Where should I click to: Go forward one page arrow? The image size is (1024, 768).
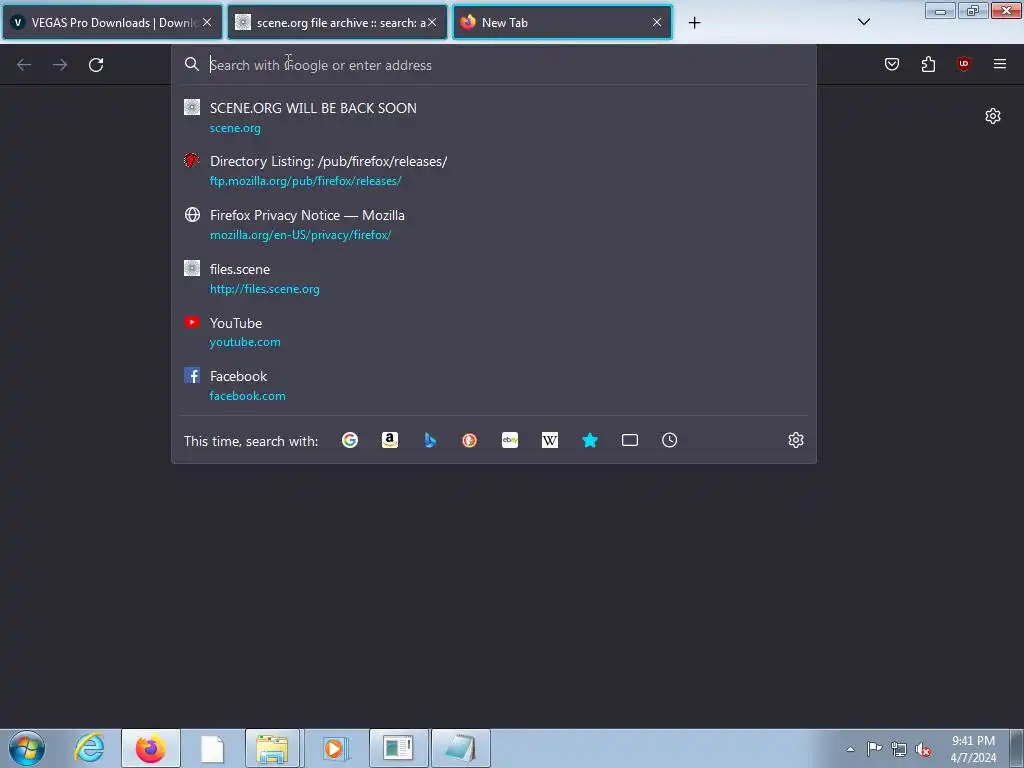pos(60,65)
